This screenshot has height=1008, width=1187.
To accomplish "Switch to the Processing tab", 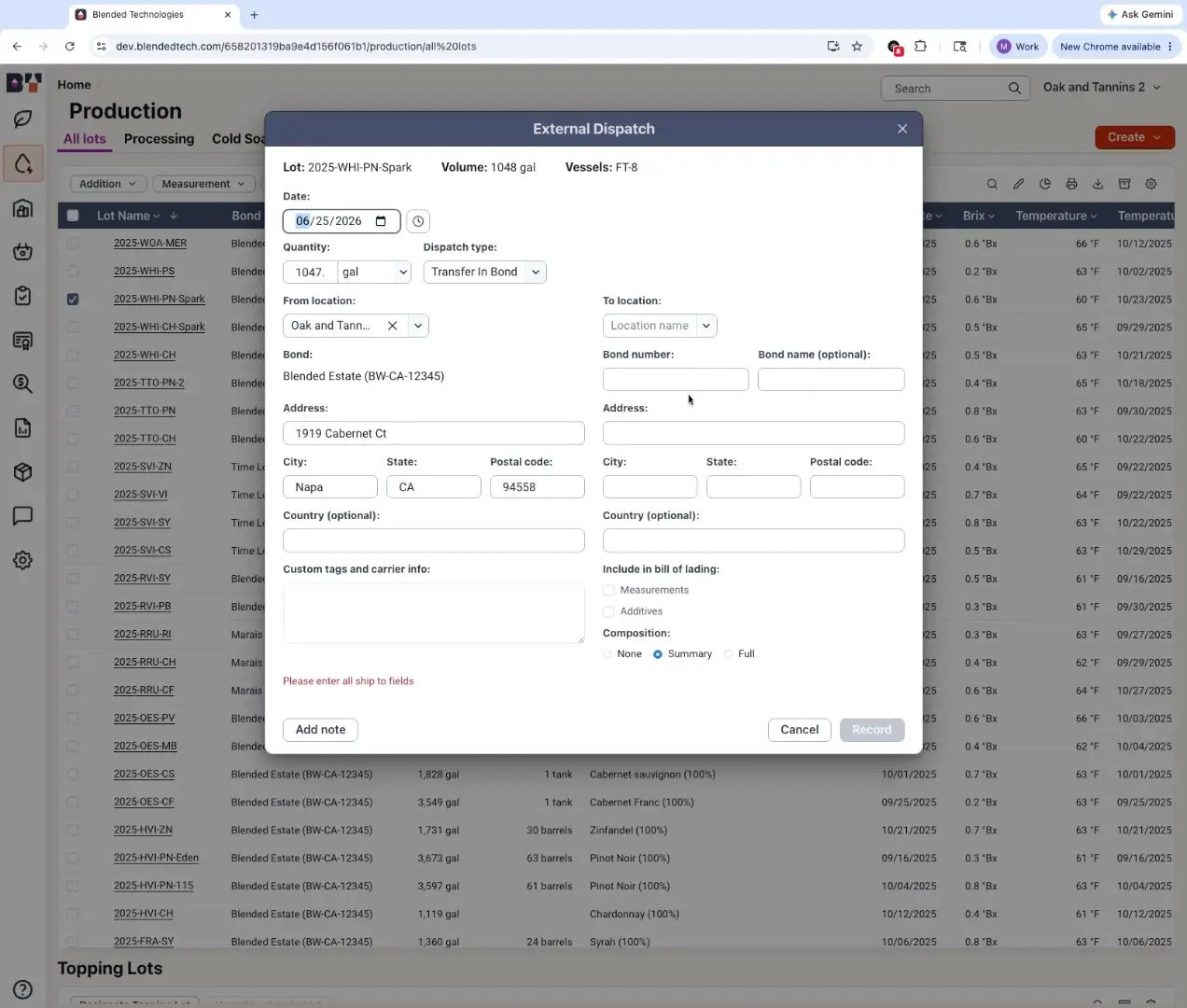I will (159, 139).
